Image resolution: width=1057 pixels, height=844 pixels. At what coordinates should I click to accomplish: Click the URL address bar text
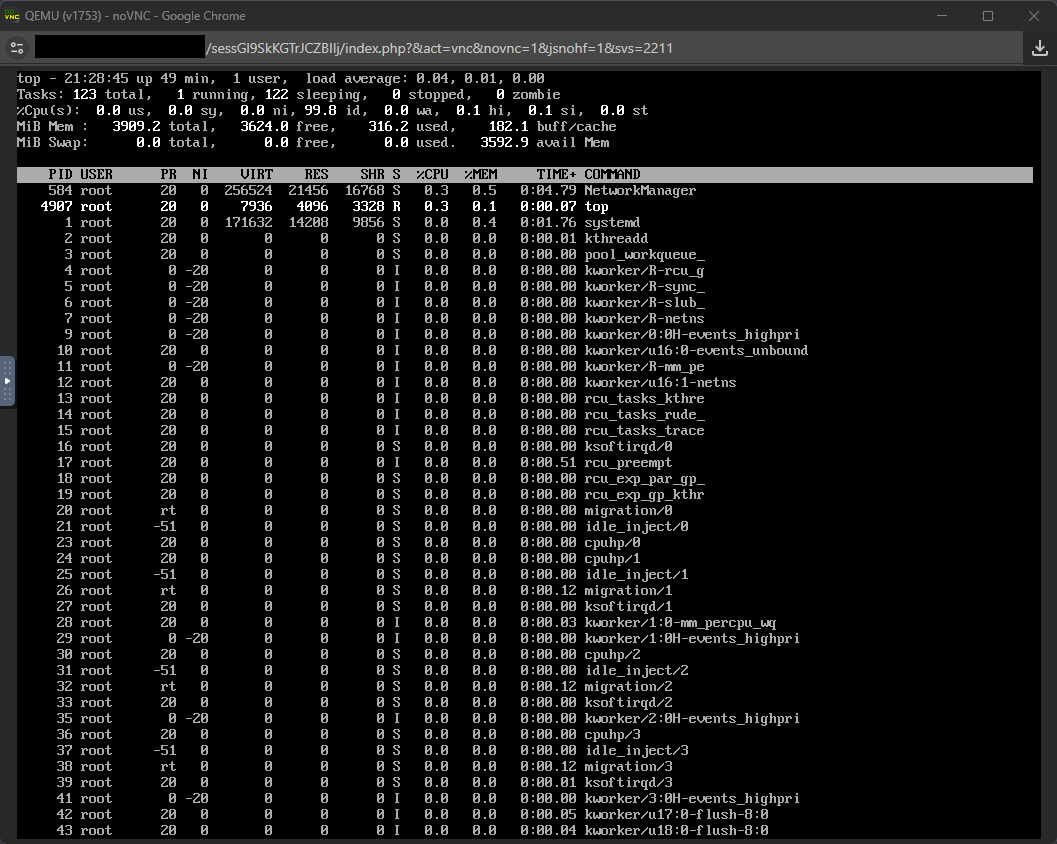pyautogui.click(x=439, y=48)
